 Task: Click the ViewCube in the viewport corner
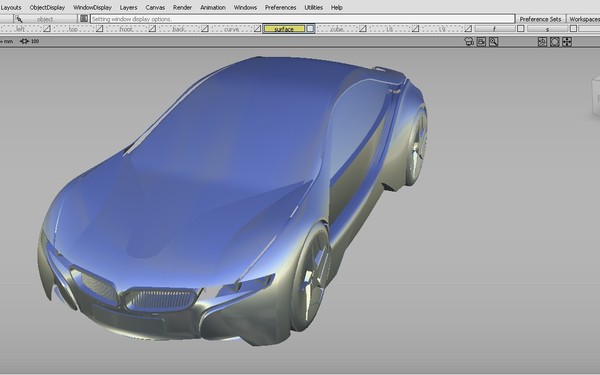595,98
